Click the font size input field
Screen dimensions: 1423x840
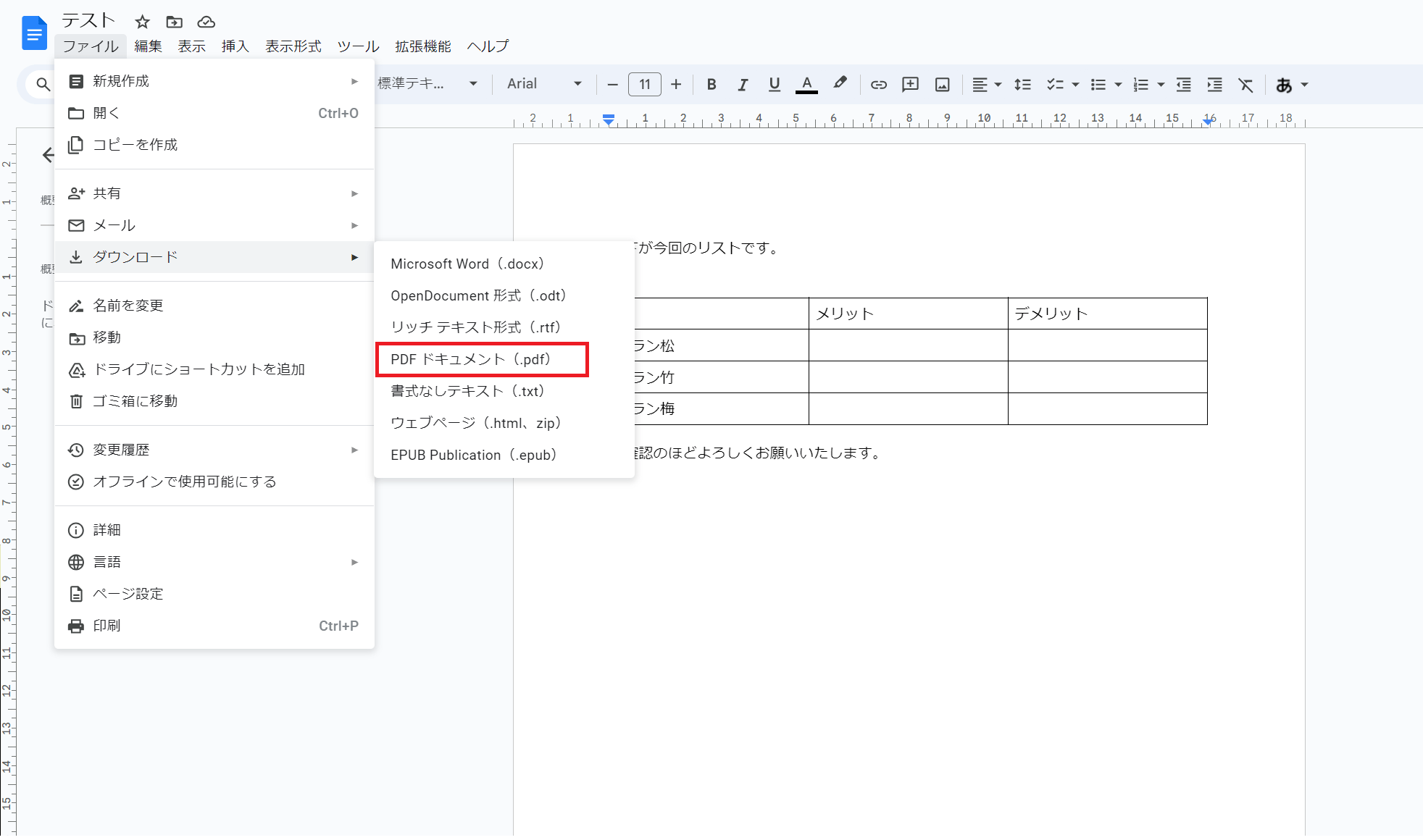[x=644, y=85]
